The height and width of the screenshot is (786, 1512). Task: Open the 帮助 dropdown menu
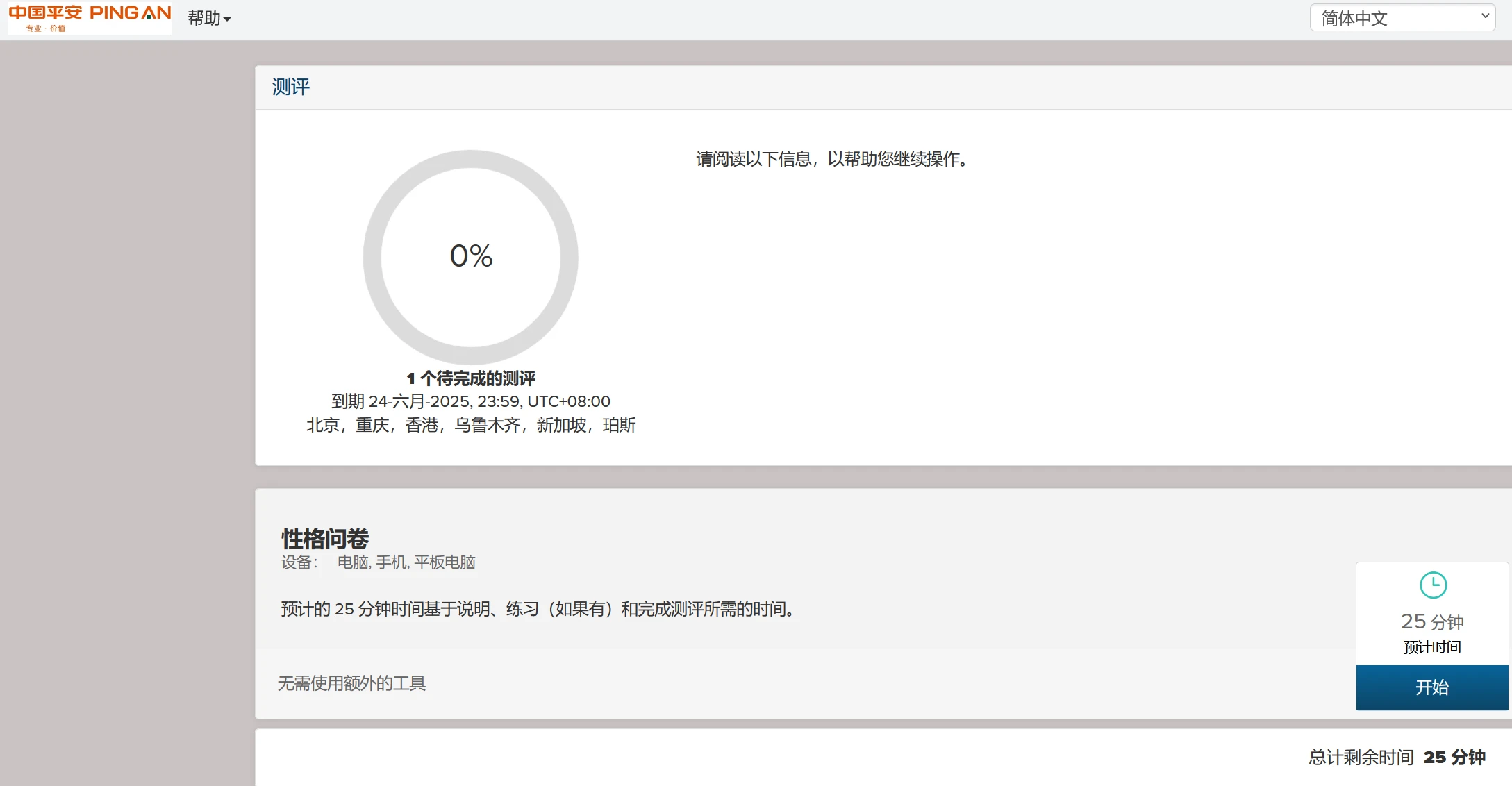coord(204,18)
